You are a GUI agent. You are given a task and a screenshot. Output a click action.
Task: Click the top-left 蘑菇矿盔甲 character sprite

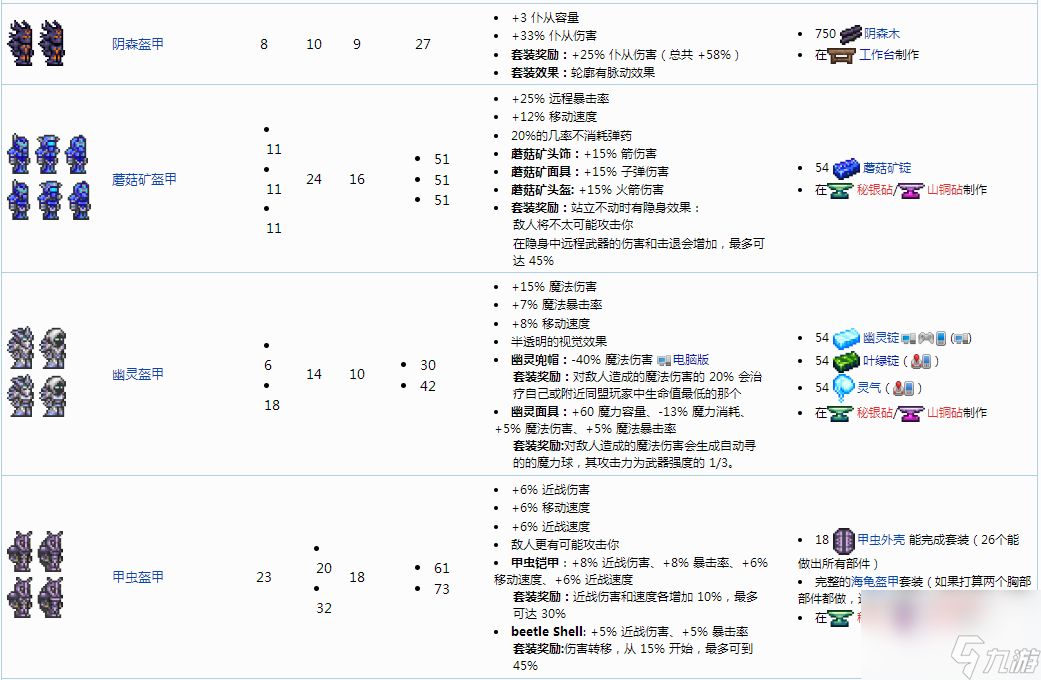pos(19,155)
